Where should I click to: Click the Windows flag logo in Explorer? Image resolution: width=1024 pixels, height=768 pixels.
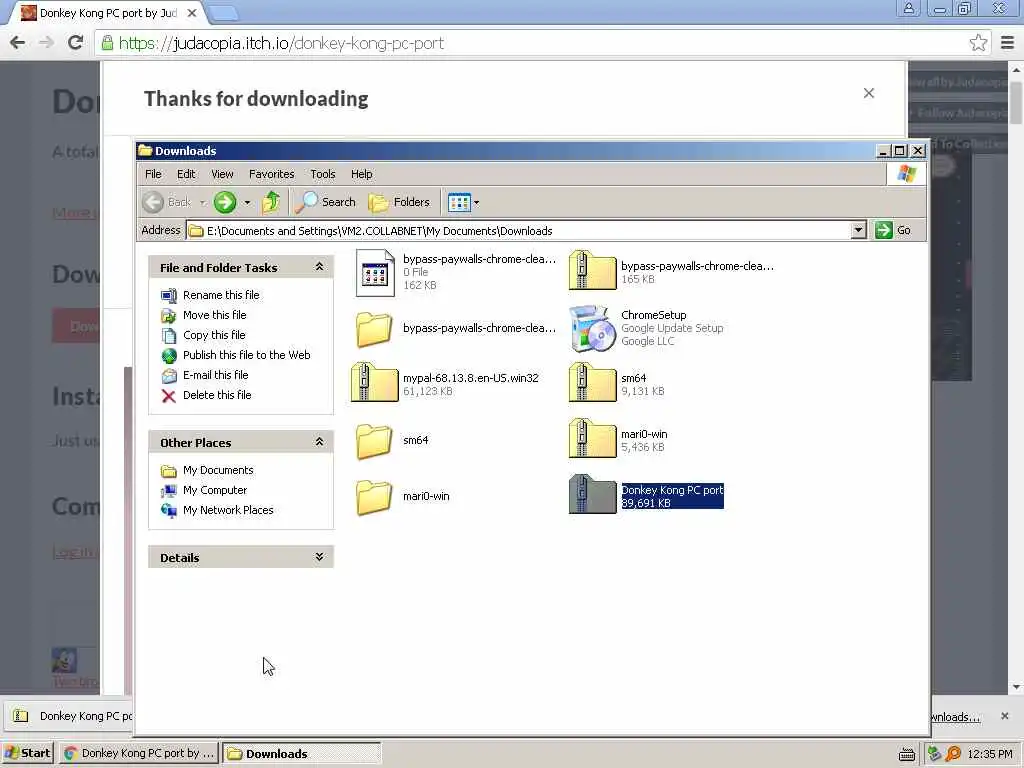coord(906,174)
